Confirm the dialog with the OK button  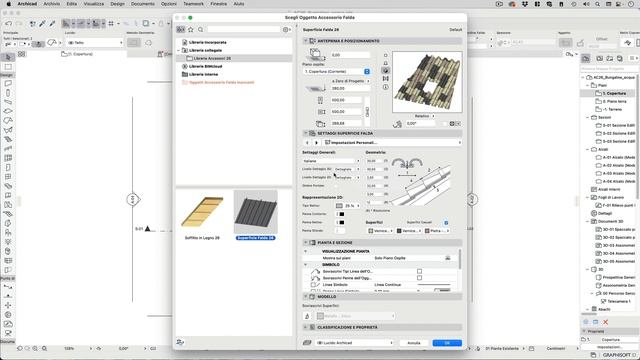(x=447, y=343)
